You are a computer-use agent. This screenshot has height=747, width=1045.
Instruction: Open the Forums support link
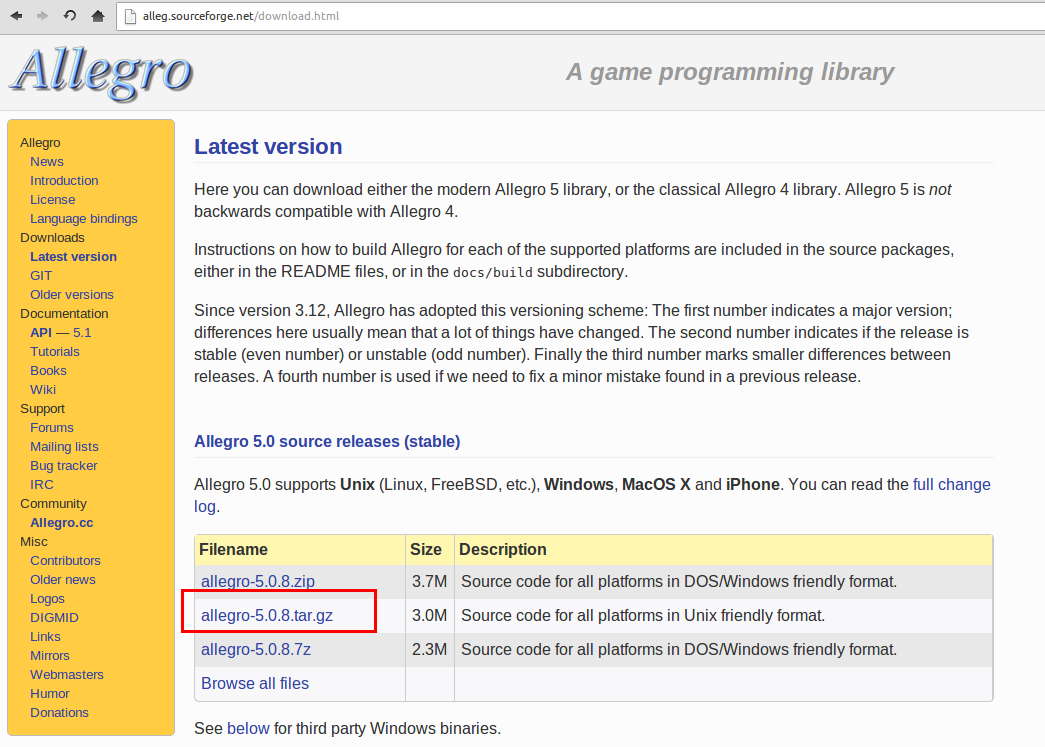(x=52, y=427)
